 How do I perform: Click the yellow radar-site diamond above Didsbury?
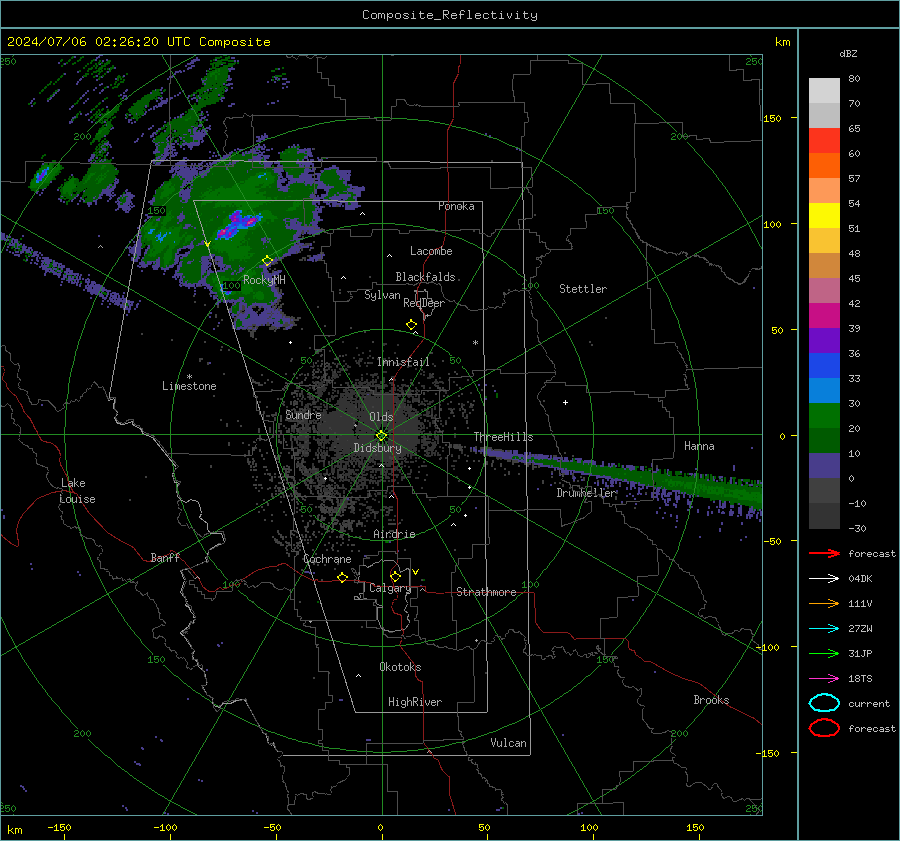tap(382, 436)
